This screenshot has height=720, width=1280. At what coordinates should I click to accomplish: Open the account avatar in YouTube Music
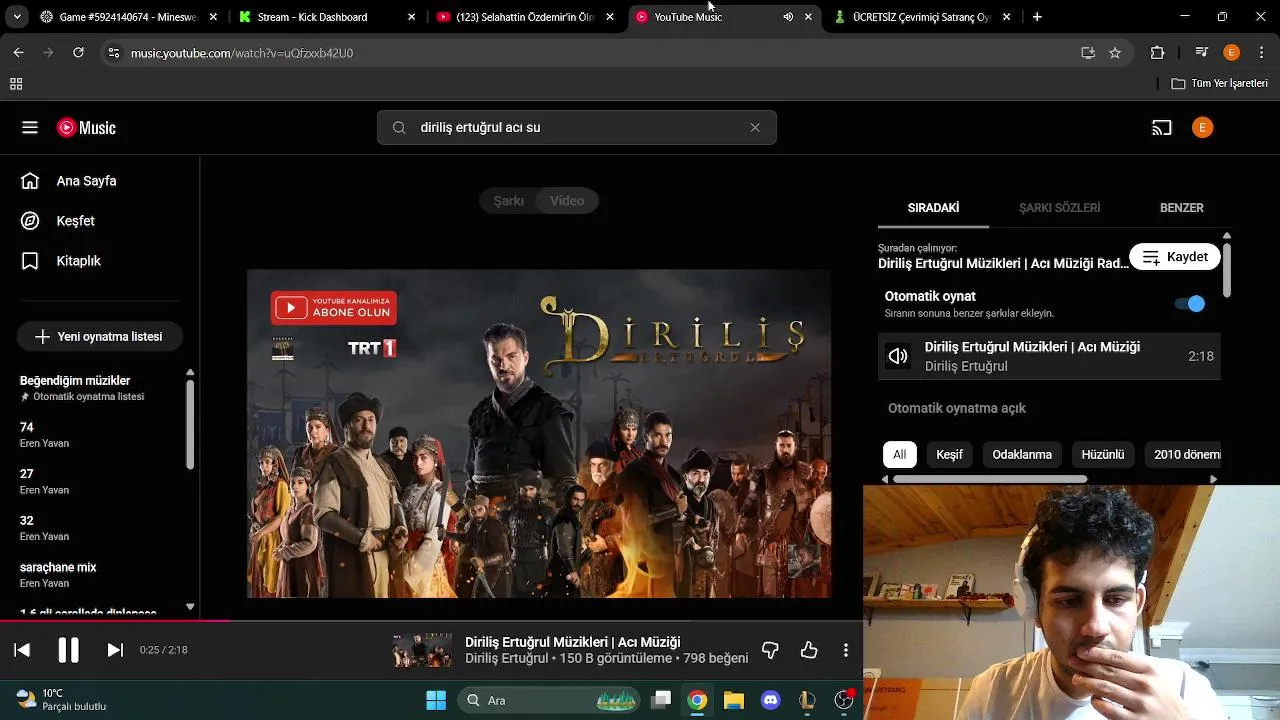(1202, 128)
